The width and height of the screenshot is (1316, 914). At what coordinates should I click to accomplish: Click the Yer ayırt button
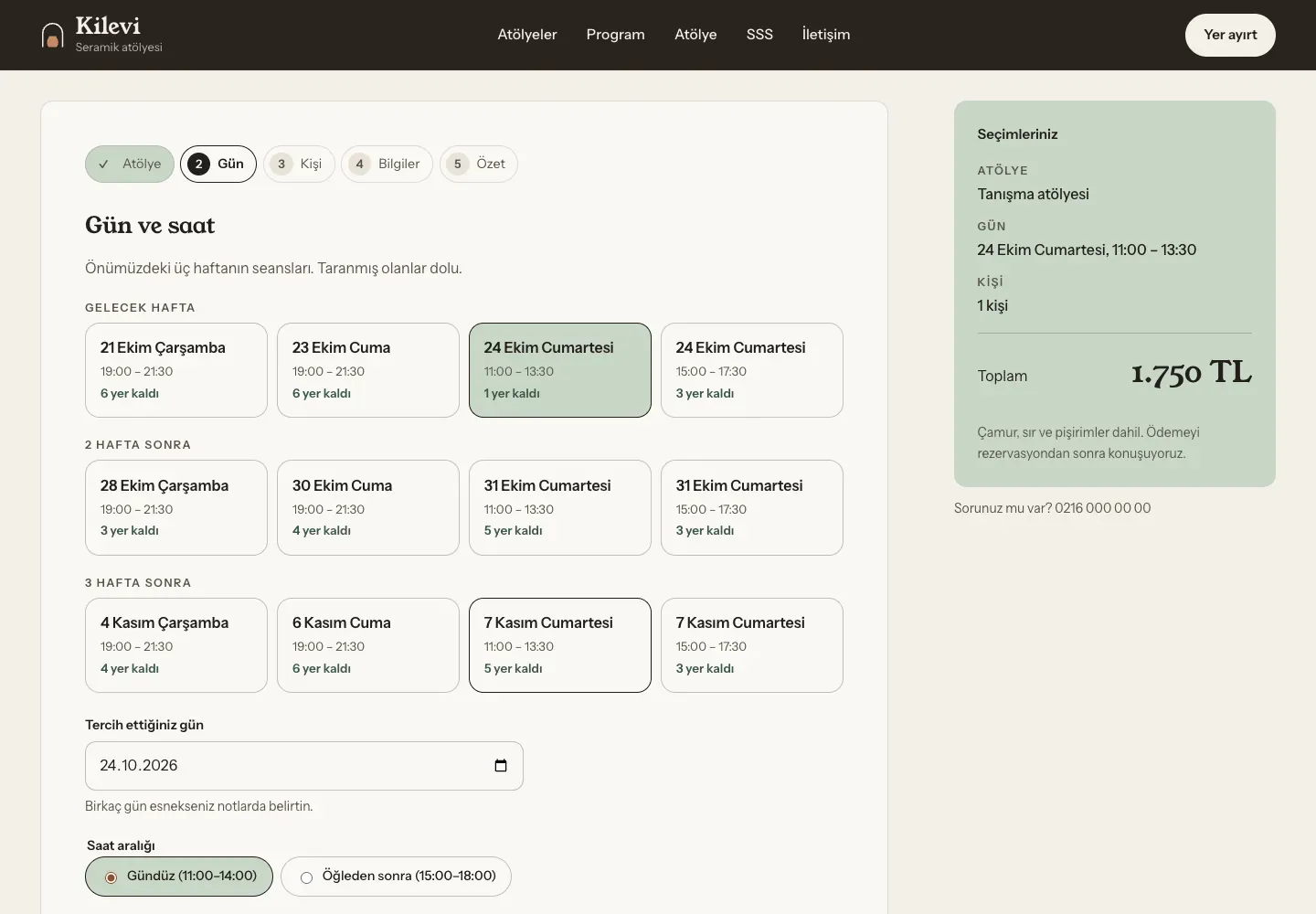click(x=1230, y=35)
